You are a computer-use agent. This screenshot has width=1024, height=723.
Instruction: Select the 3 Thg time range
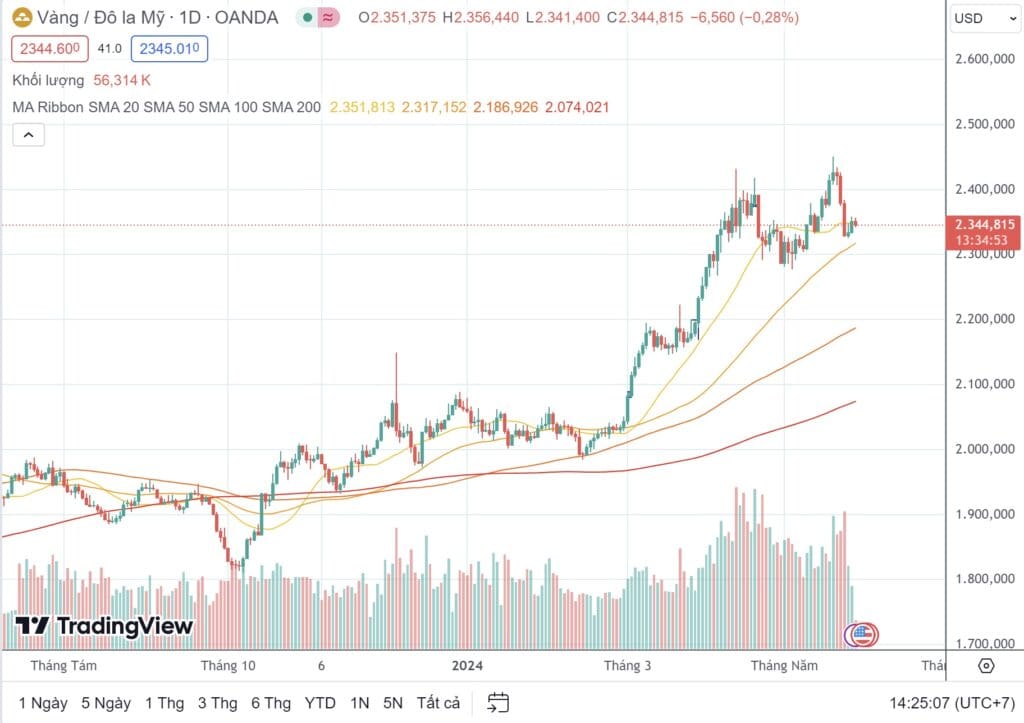(x=217, y=703)
